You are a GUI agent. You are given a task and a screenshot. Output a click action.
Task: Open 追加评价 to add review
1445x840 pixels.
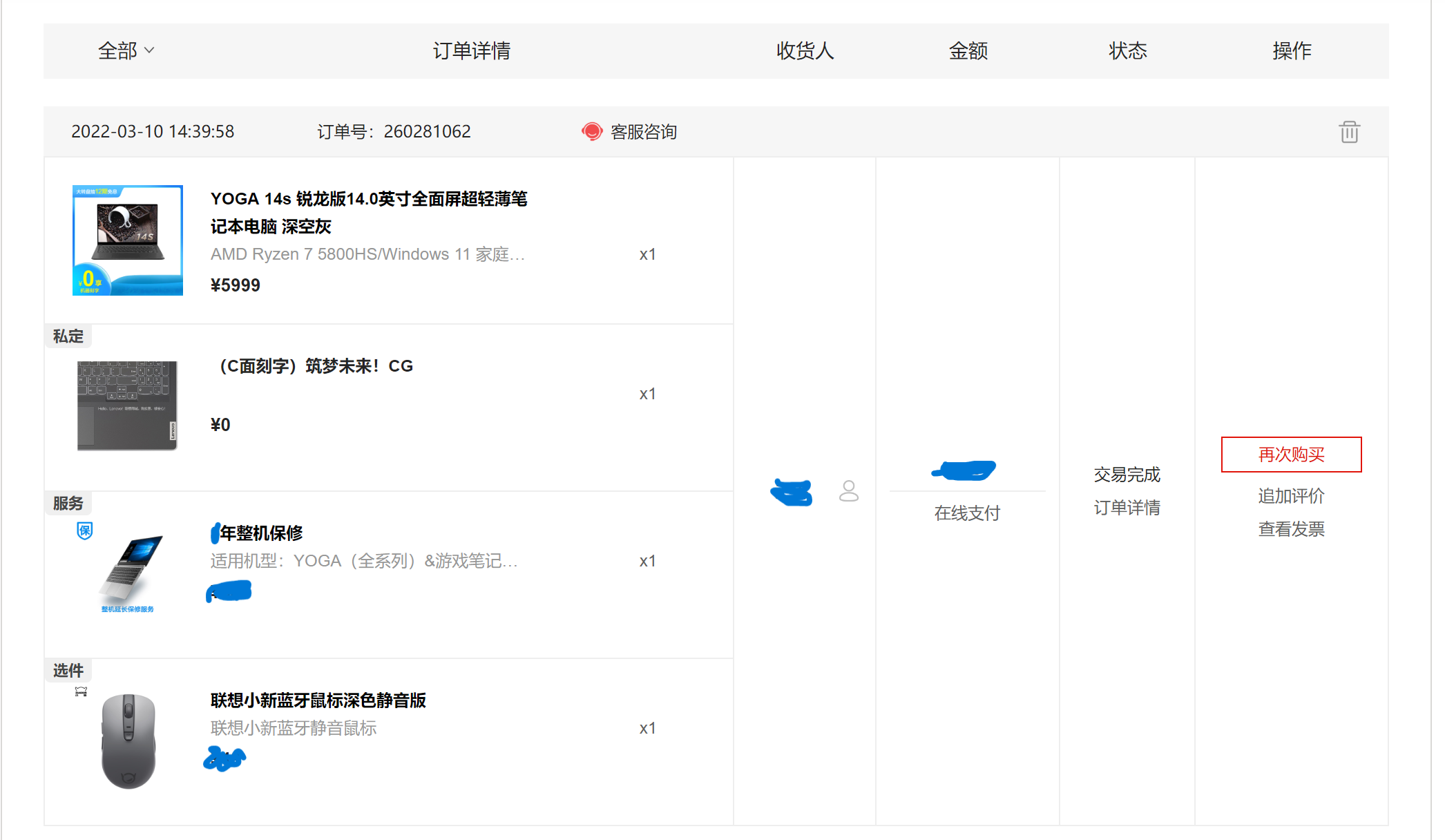(1291, 496)
